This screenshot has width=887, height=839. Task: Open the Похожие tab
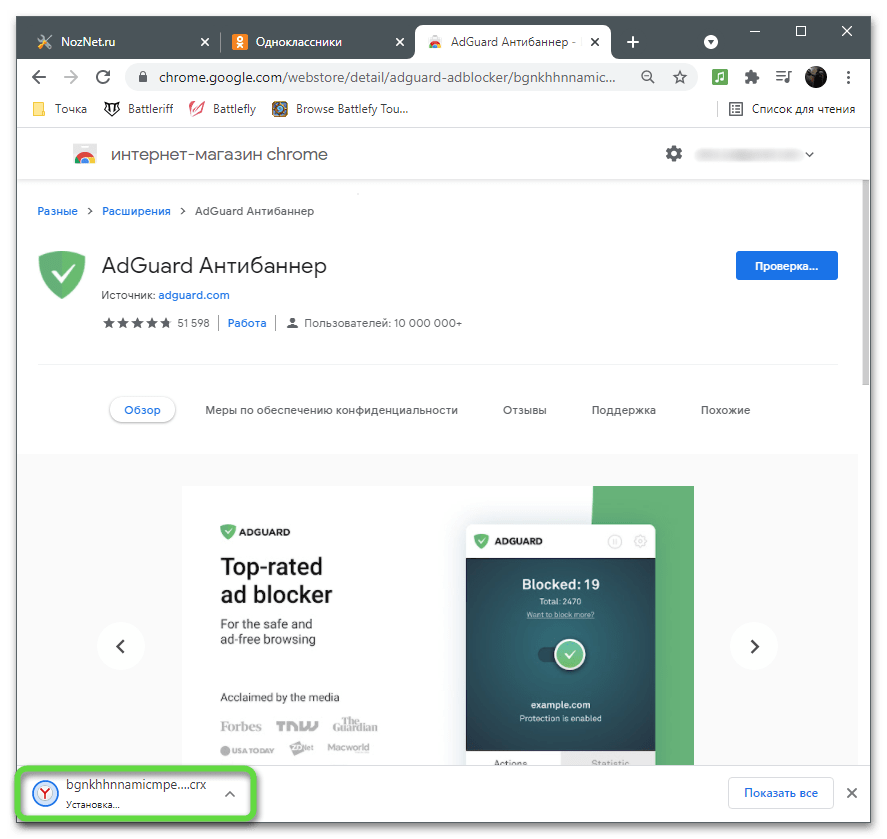tap(725, 410)
